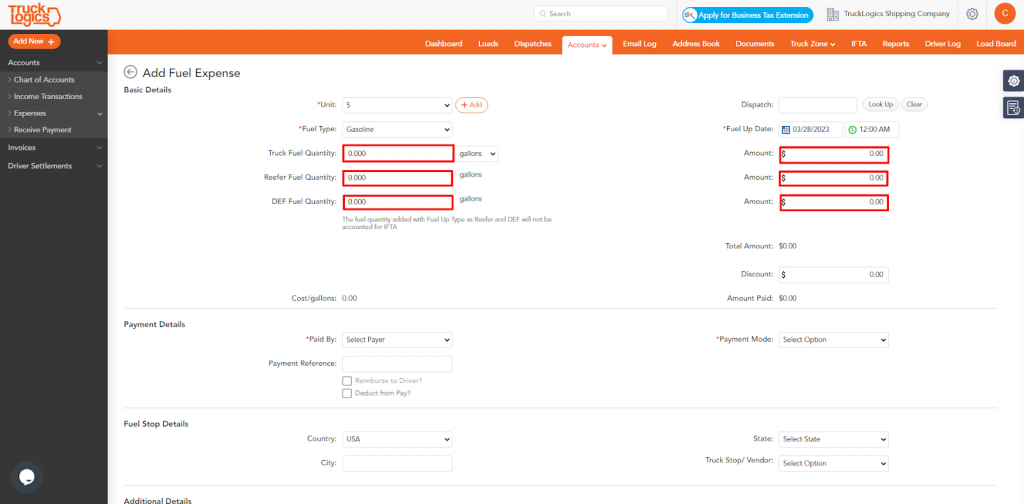
Task: Open the help gear widget on right edge
Action: [1014, 81]
